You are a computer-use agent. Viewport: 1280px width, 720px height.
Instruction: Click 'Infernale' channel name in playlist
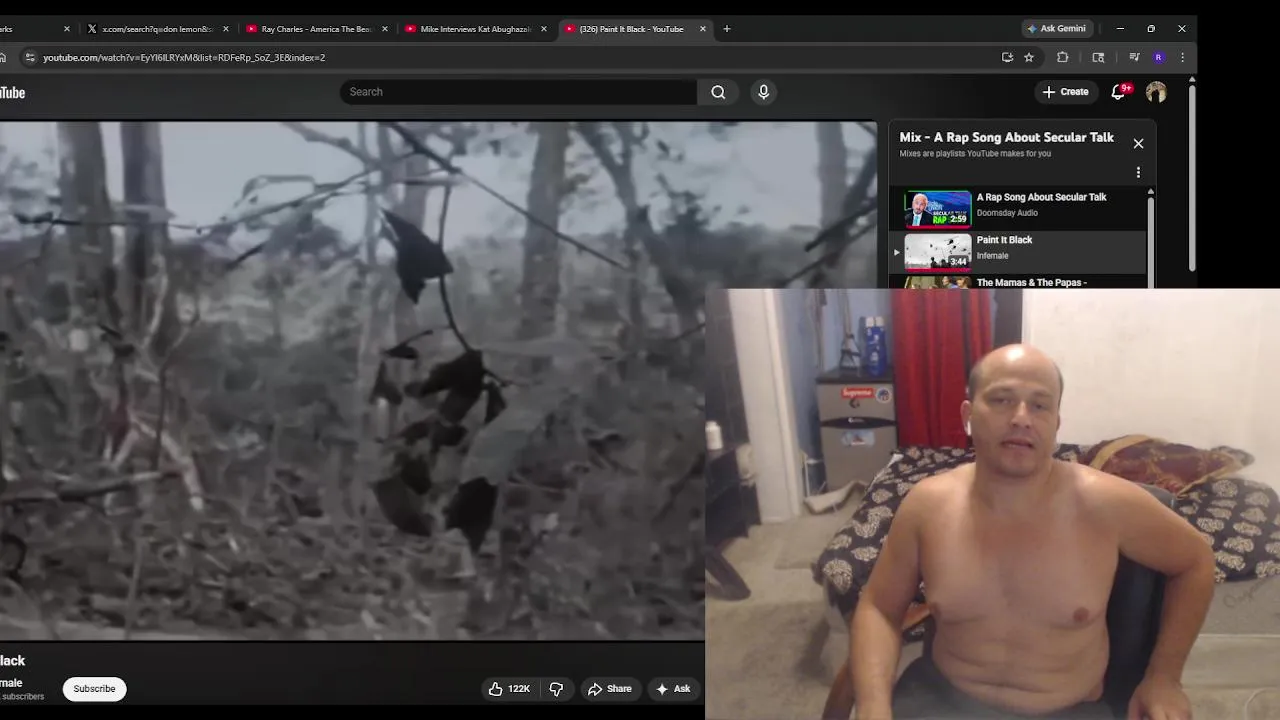point(992,256)
